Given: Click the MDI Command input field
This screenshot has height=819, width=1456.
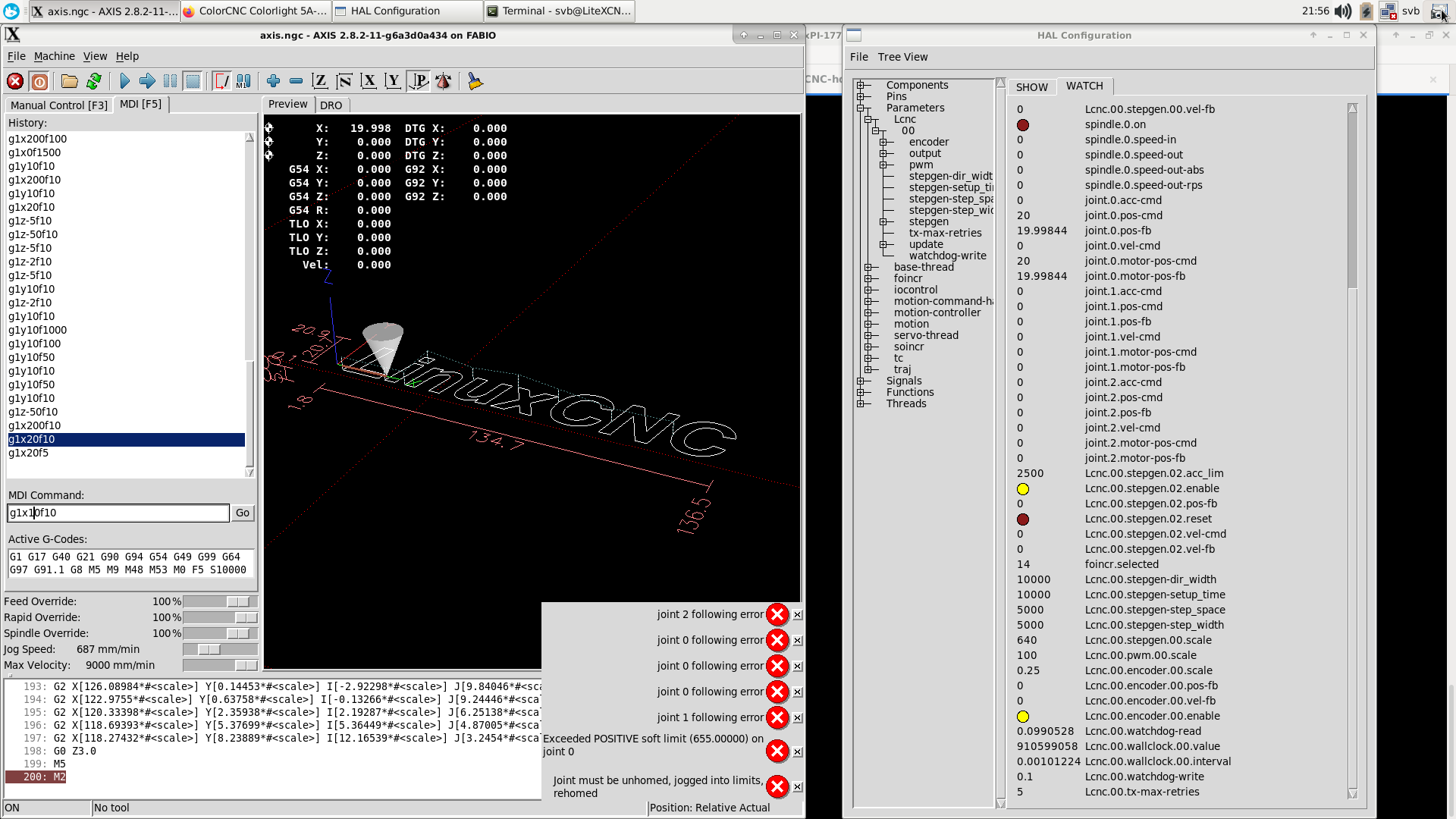Looking at the screenshot, I should [118, 513].
